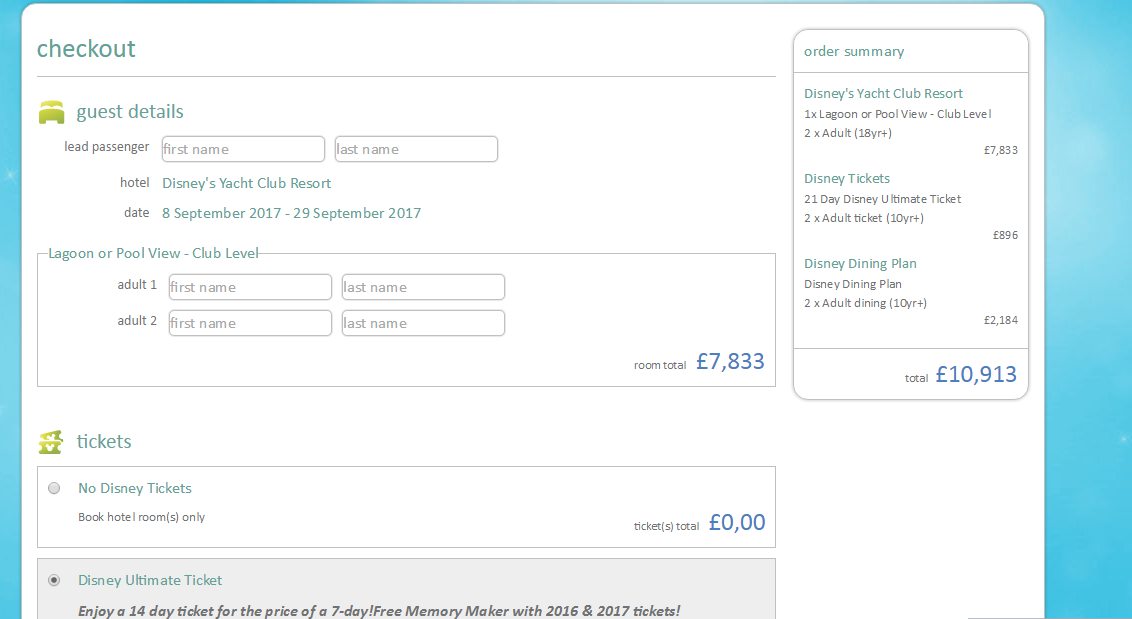Click the tickets section icon

click(51, 442)
